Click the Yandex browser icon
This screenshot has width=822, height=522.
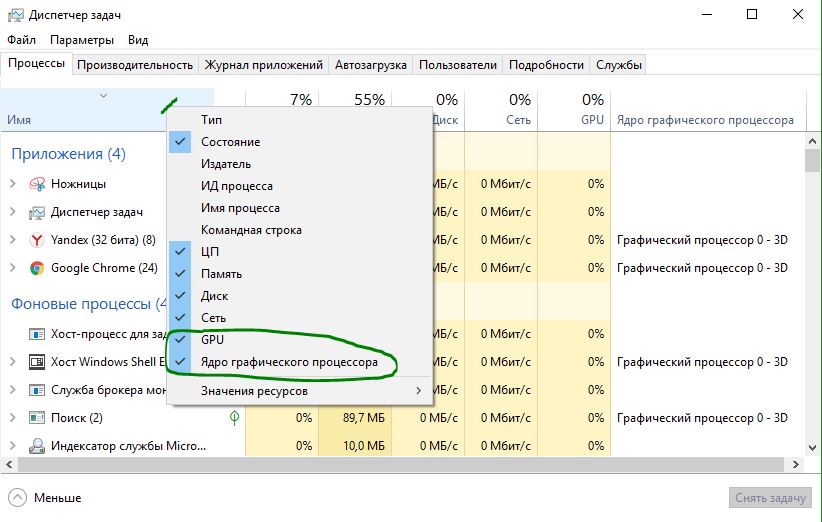point(37,240)
